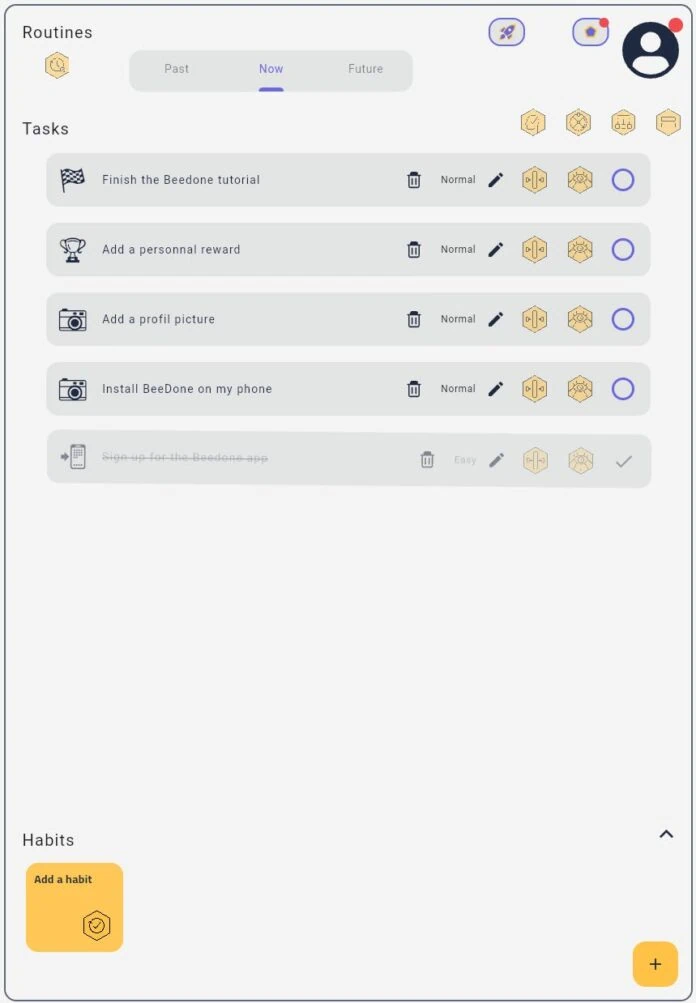Click the yellow plus add button
The width and height of the screenshot is (696, 1003).
pyautogui.click(x=655, y=964)
